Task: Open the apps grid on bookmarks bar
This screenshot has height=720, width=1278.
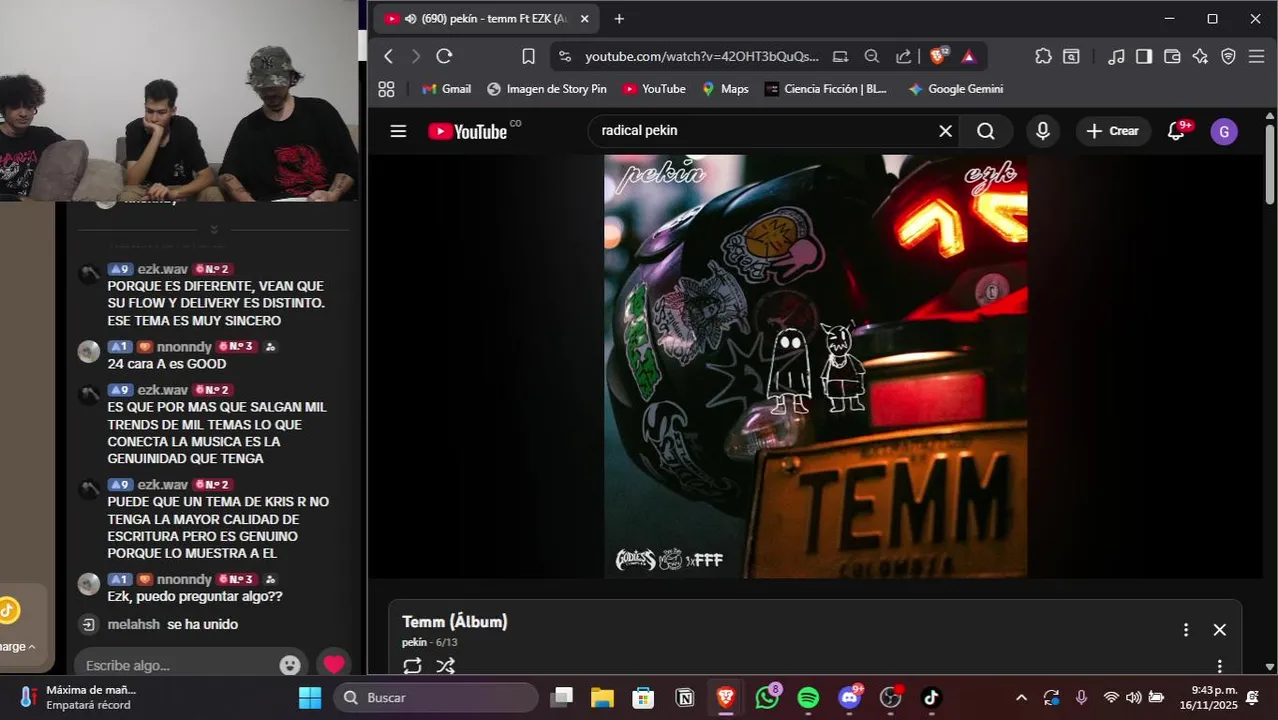Action: click(387, 89)
